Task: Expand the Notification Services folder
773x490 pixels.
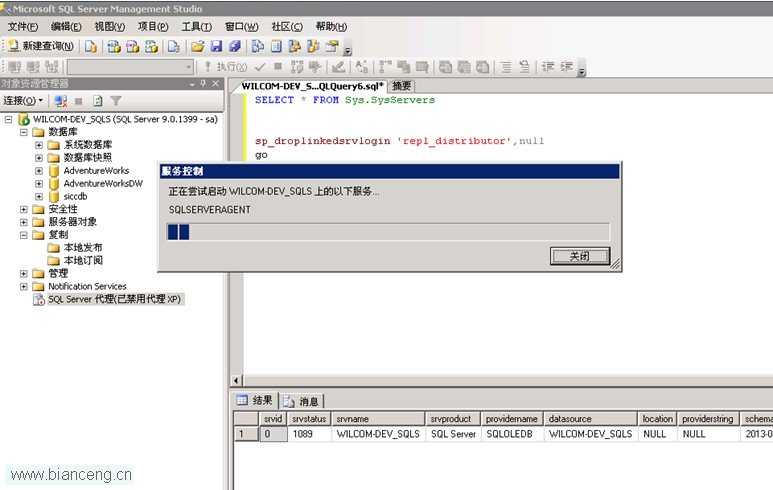Action: (x=24, y=286)
